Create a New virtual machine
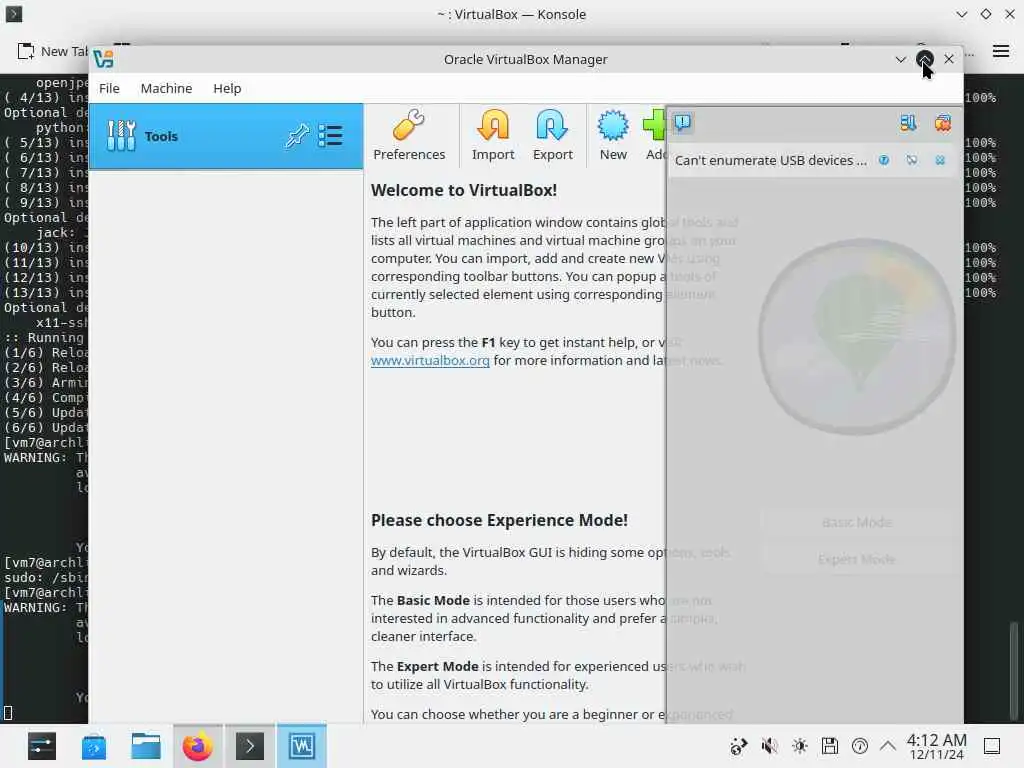The image size is (1024, 768). click(x=613, y=136)
